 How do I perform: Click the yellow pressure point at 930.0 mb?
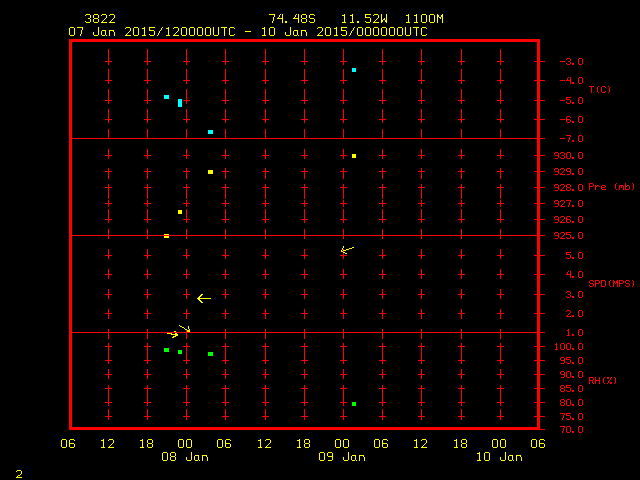pos(354,156)
